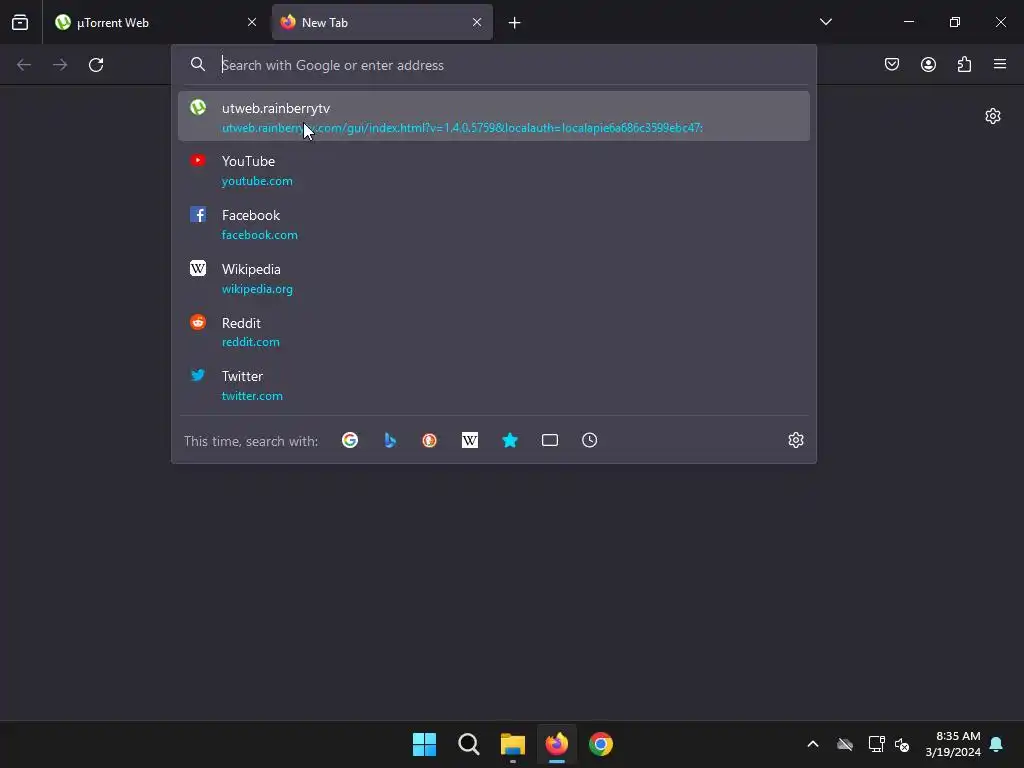Open the utweb.rainberrytv URL link
Viewport: 1024px width, 768px height.
pyautogui.click(x=462, y=128)
